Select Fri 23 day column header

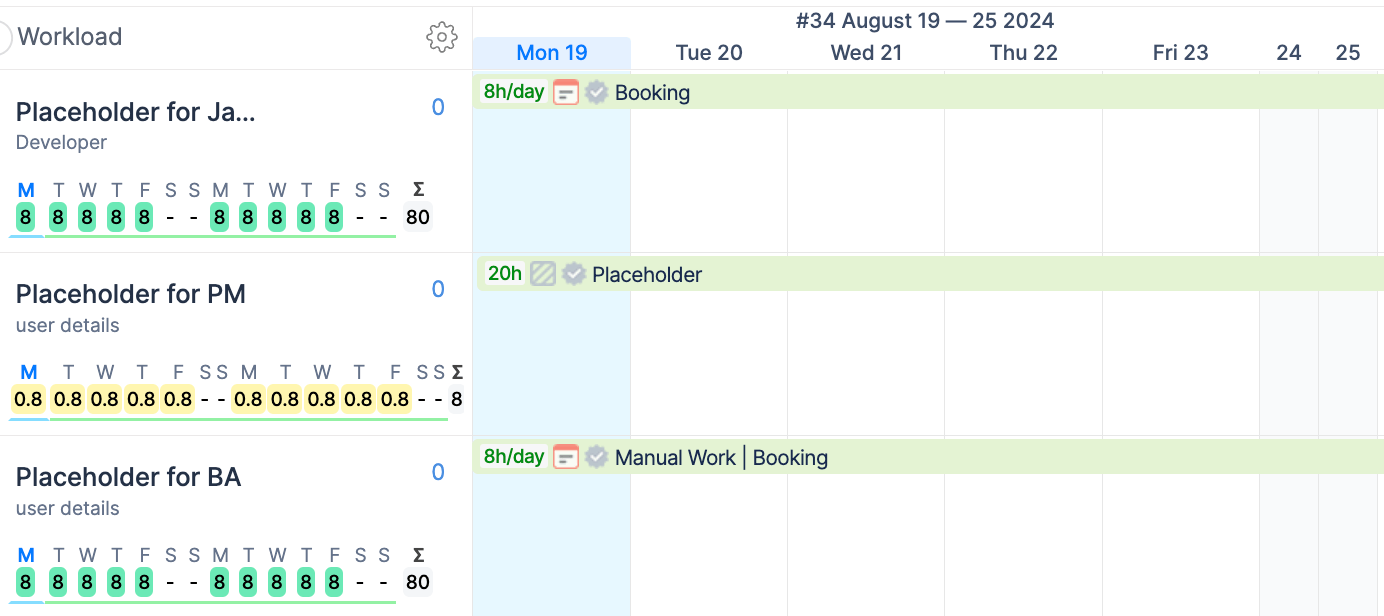(1180, 53)
